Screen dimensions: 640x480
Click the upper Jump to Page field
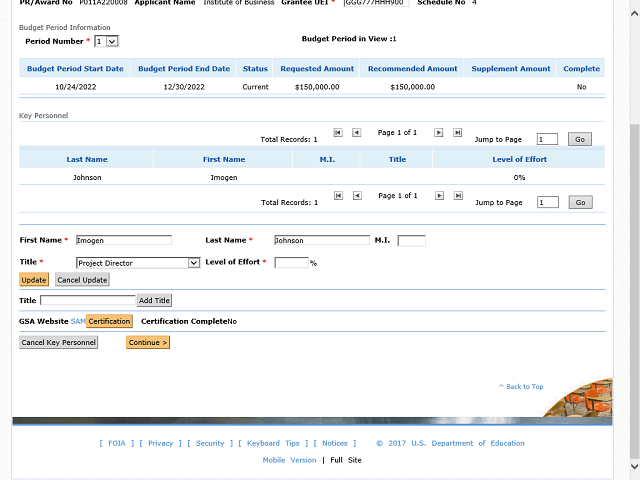pyautogui.click(x=547, y=139)
